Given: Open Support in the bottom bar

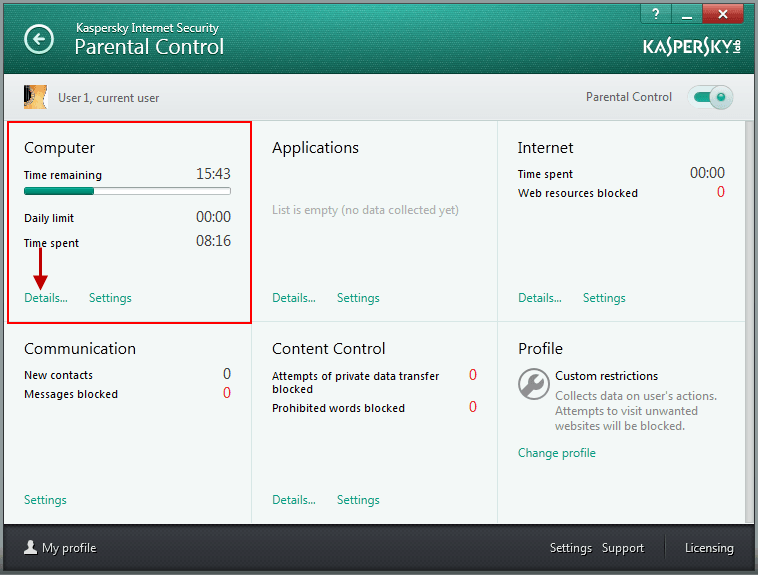Looking at the screenshot, I should (623, 548).
